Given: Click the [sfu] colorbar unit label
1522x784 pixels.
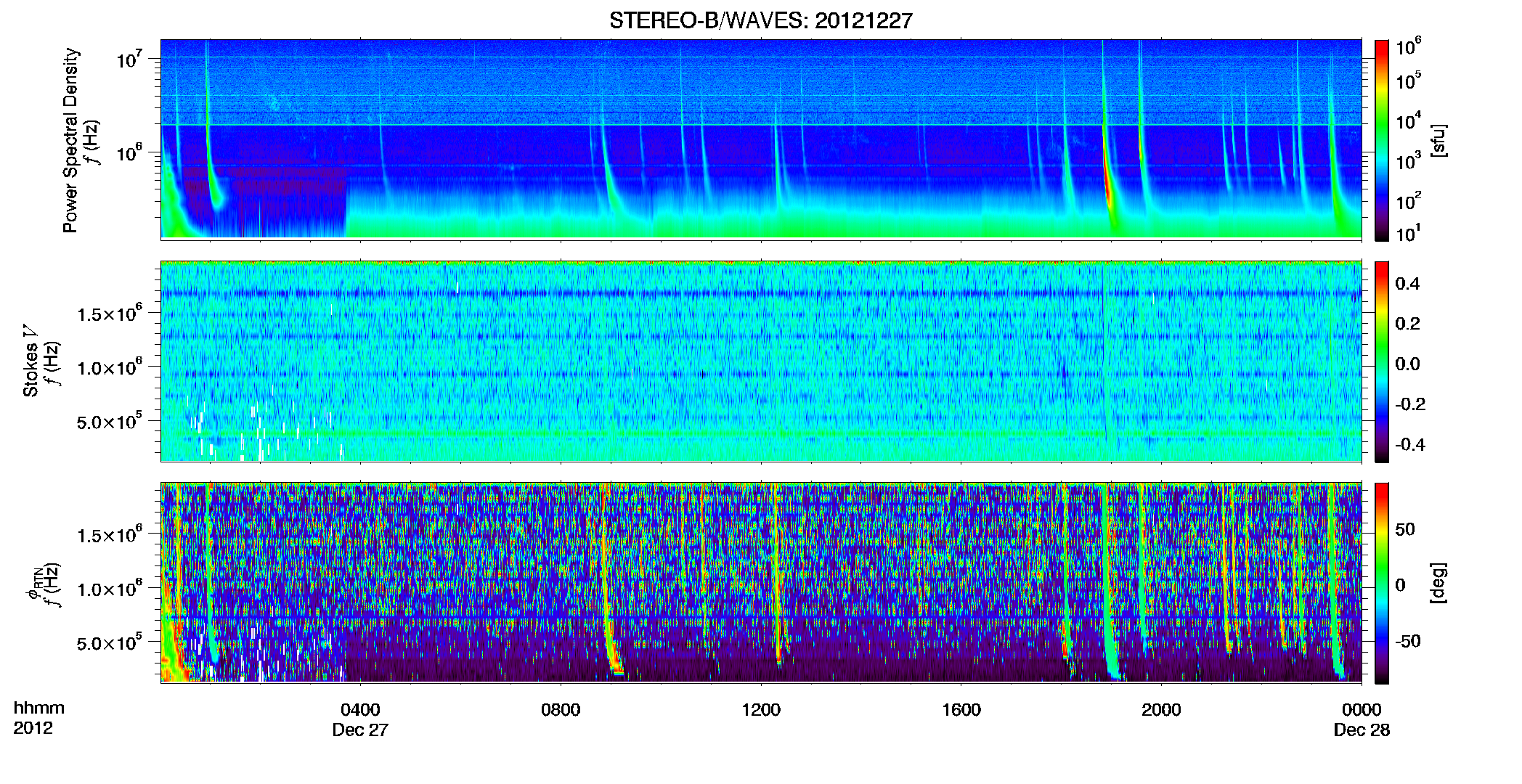Looking at the screenshot, I should click(x=1438, y=140).
